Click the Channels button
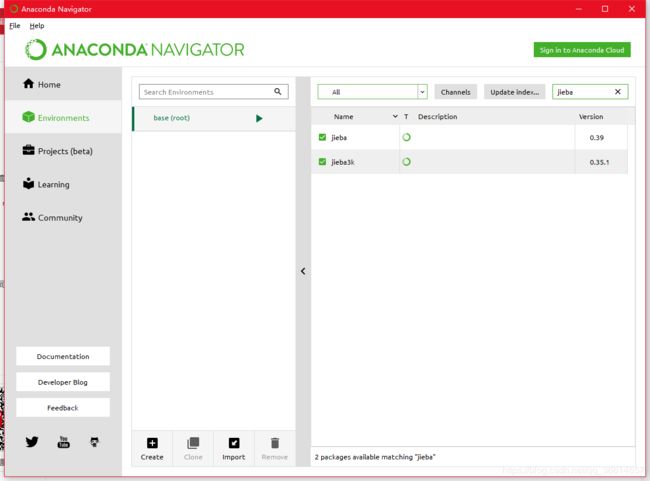Screen dimensions: 650x481 pyautogui.click(x=456, y=92)
